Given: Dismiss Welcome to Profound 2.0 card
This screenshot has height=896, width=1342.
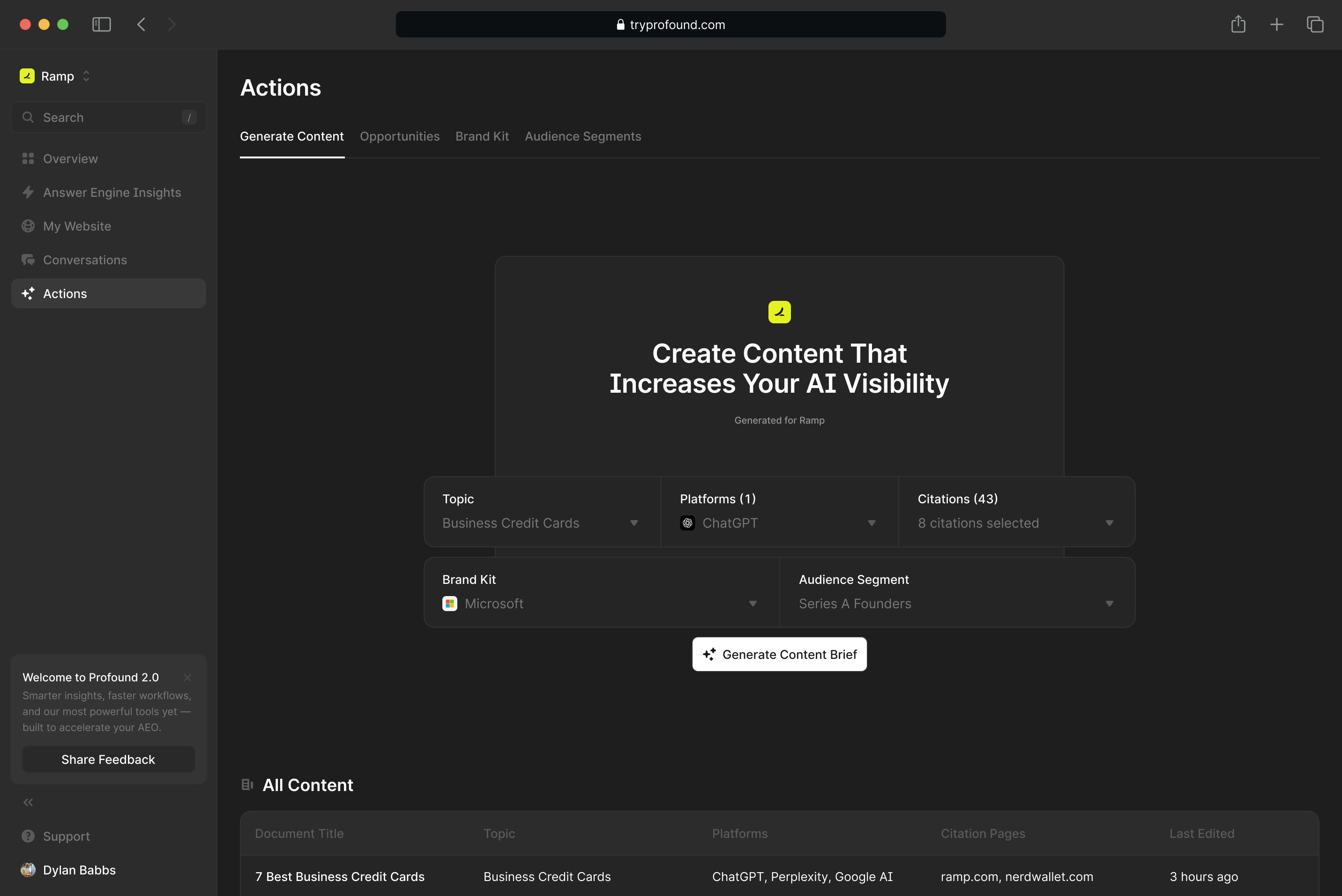Looking at the screenshot, I should click(x=187, y=677).
